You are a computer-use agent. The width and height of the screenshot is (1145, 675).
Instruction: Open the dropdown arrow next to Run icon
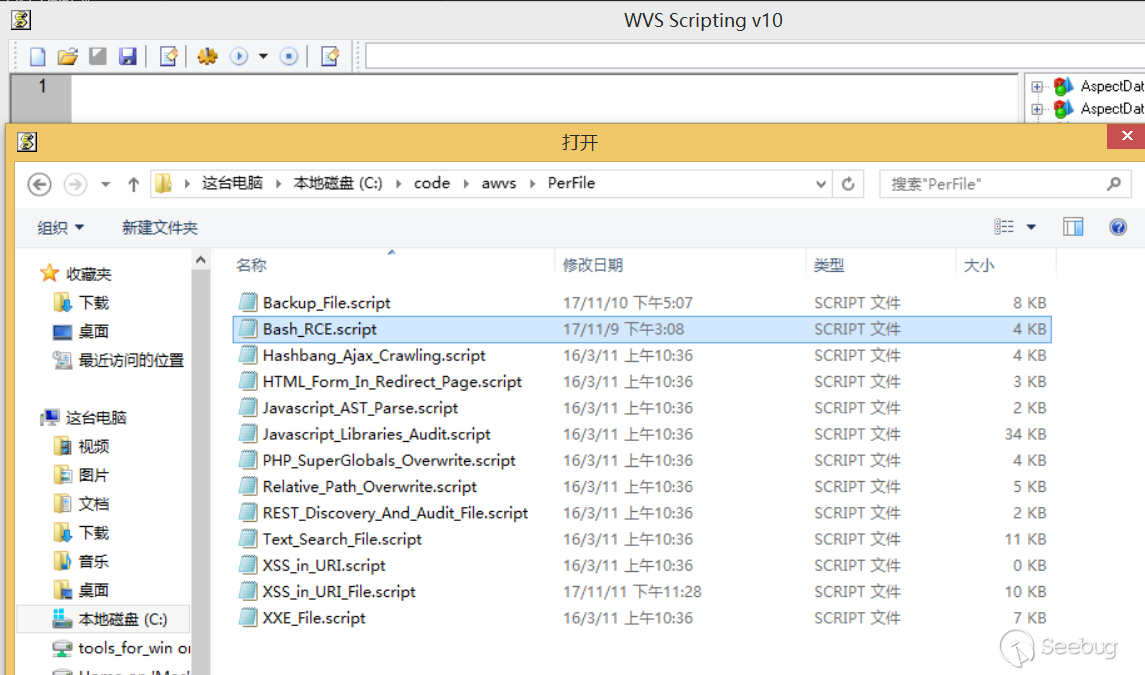pyautogui.click(x=263, y=56)
